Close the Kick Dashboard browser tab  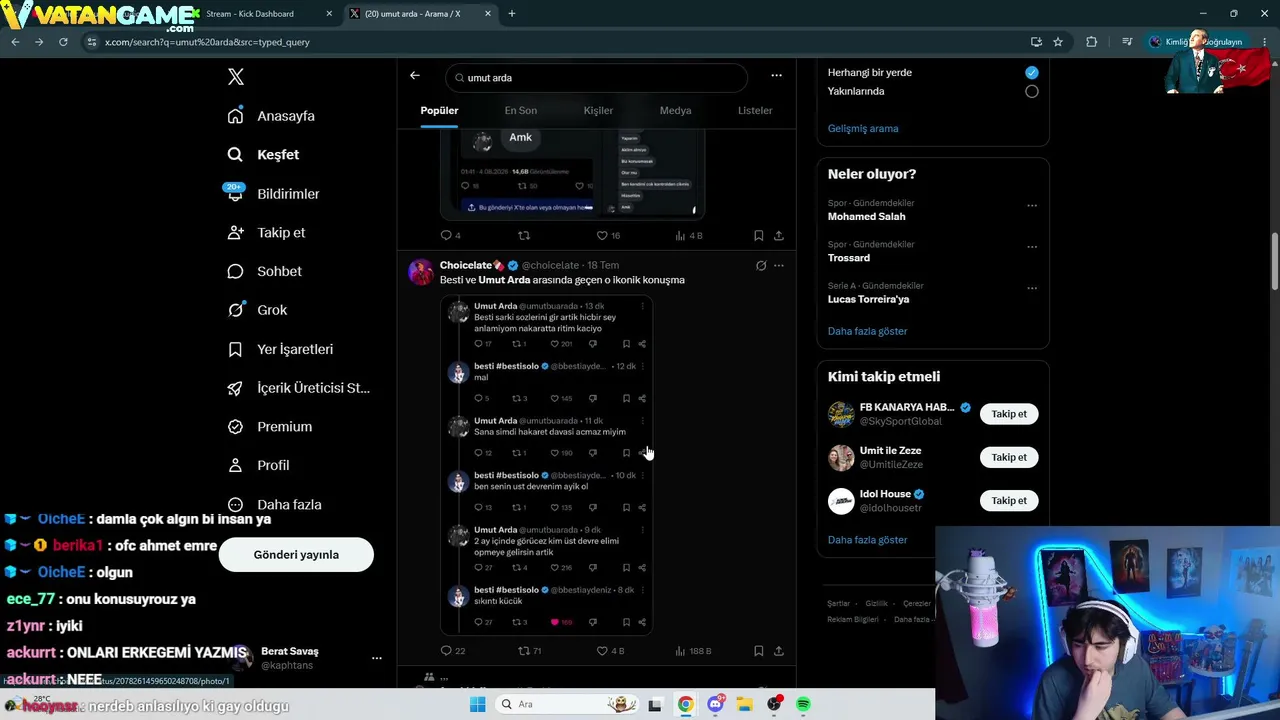[x=330, y=14]
